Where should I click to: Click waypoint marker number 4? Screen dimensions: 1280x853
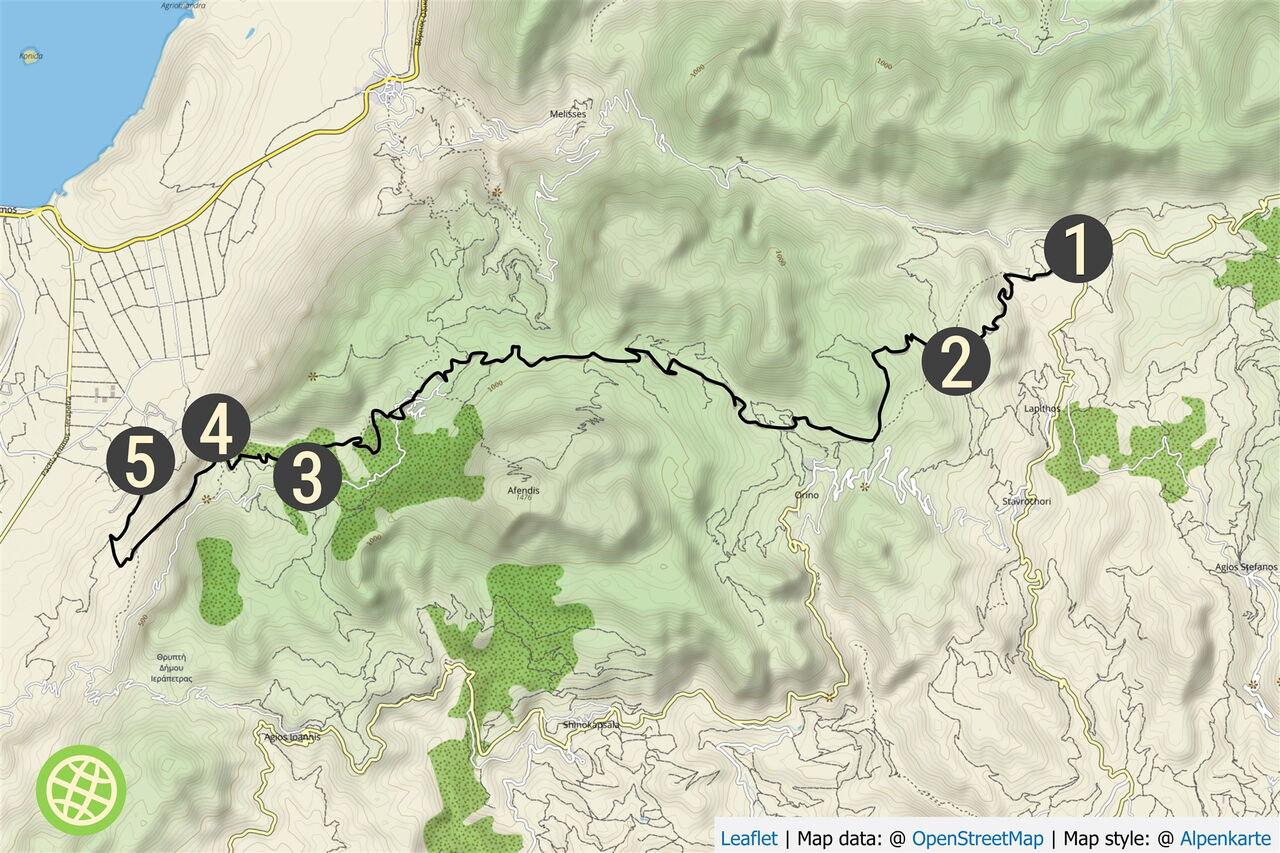(x=217, y=429)
